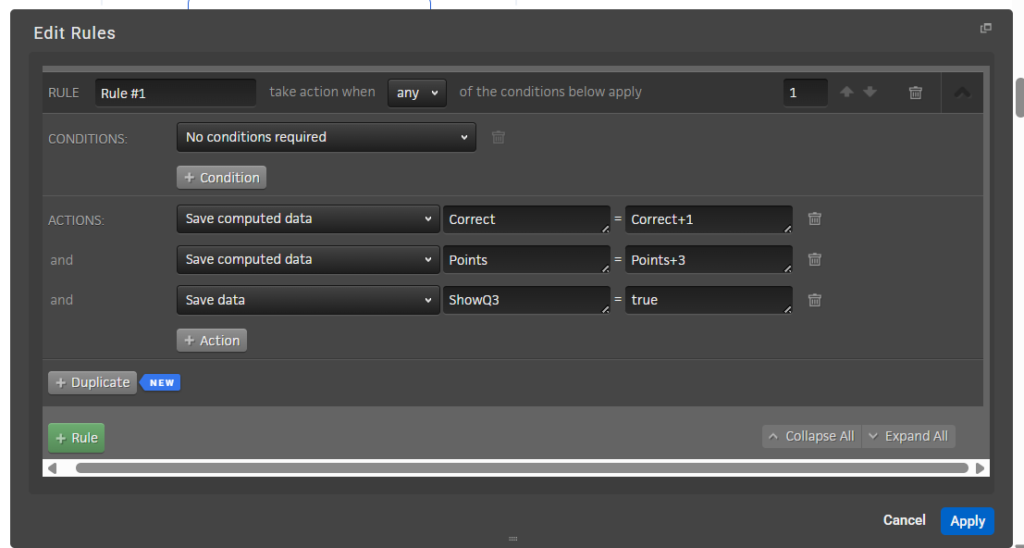Add a new condition with + Condition
The height and width of the screenshot is (548, 1024).
click(221, 177)
